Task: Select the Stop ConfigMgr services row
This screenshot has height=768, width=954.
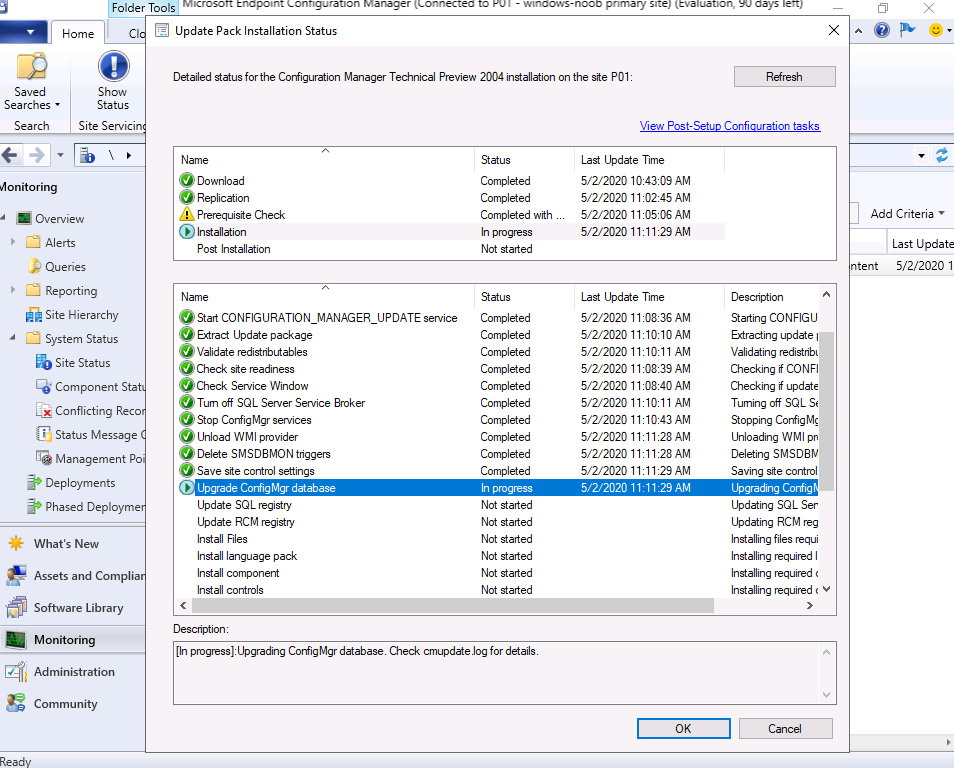Action: pos(498,420)
